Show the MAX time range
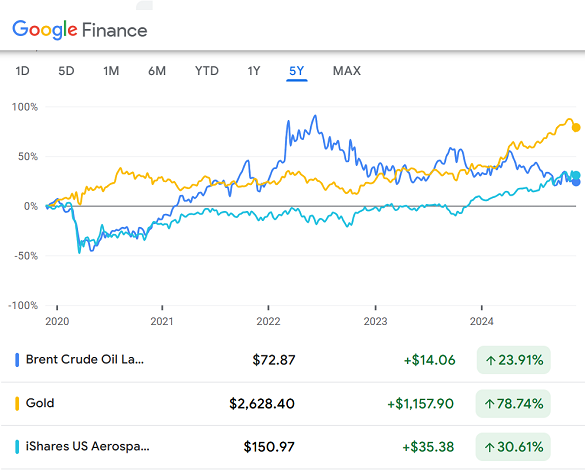585x474 pixels. click(347, 71)
